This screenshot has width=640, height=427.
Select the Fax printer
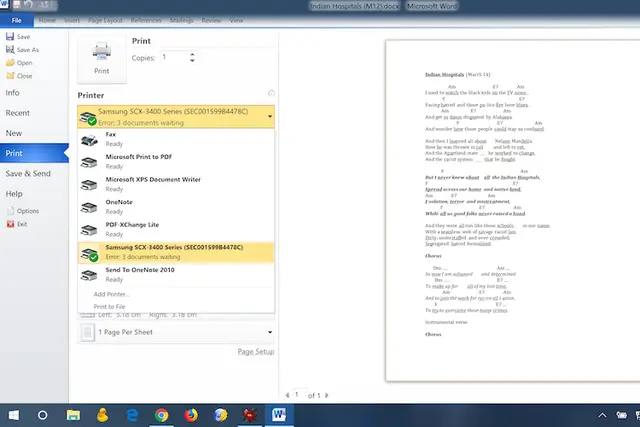[x=176, y=139]
